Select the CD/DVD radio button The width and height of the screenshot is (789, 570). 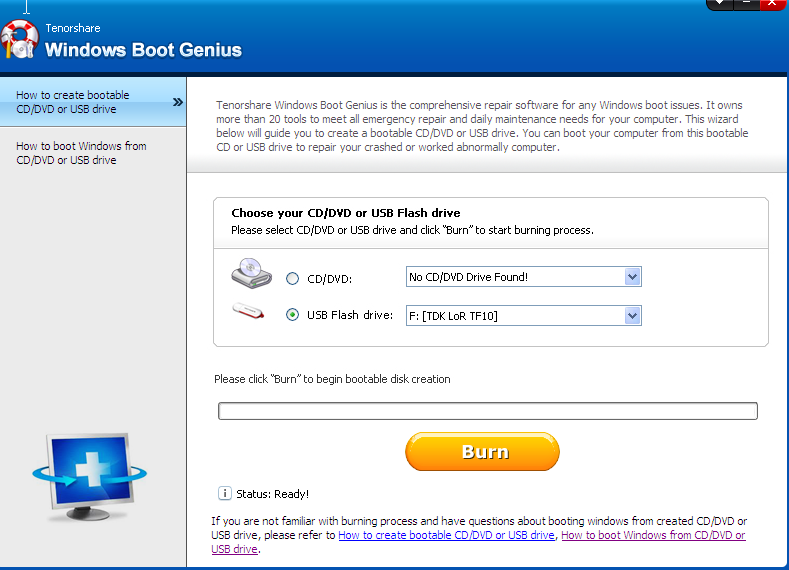click(x=292, y=278)
